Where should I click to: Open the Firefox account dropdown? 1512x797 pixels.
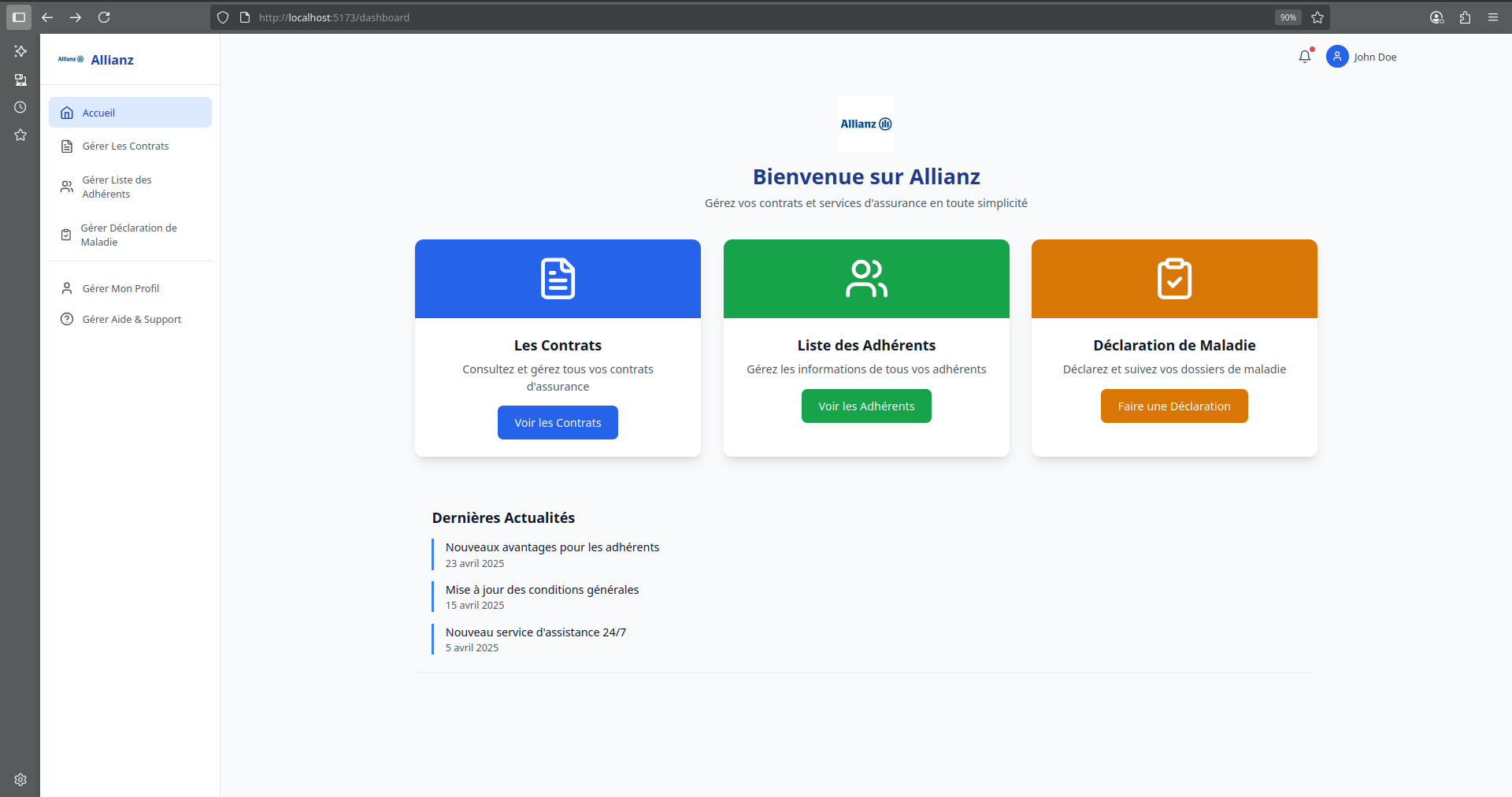(1436, 17)
